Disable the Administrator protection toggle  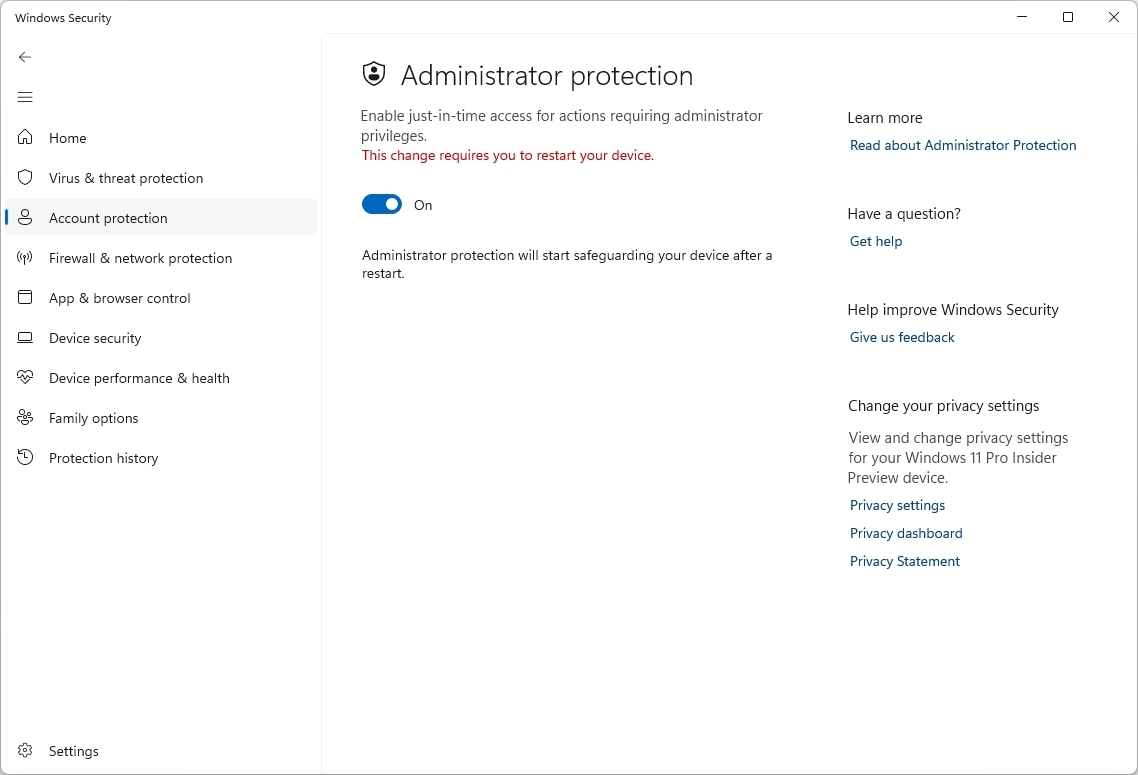coord(381,204)
